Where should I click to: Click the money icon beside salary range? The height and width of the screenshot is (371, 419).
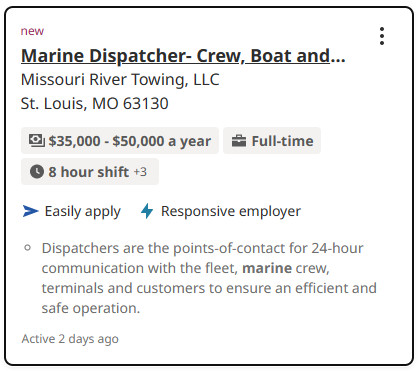(37, 141)
